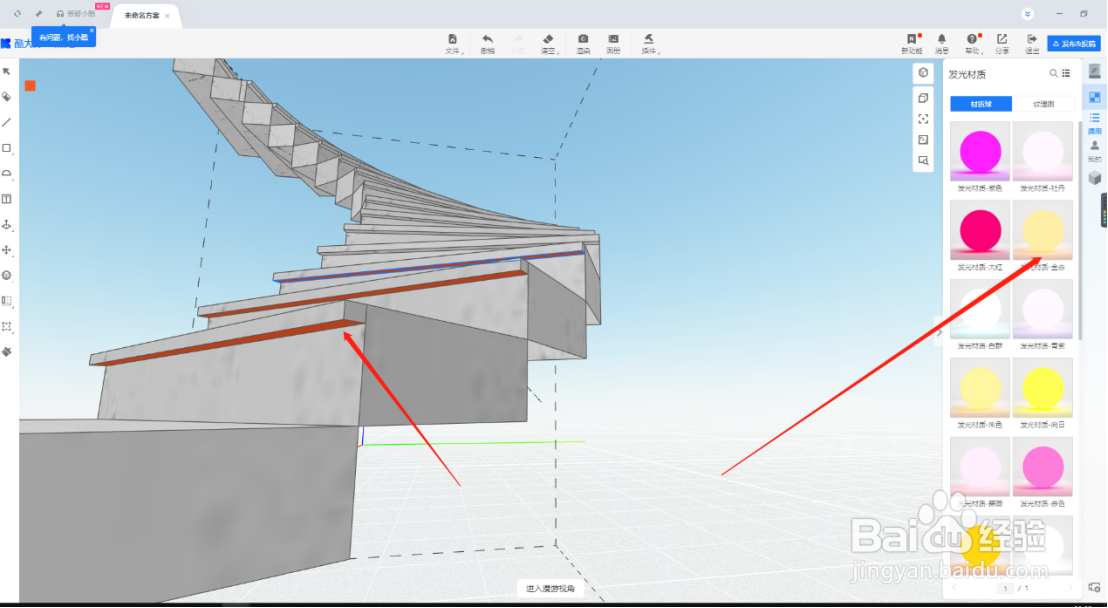
Task: Search materials with the magnifier icon
Action: 1053,73
